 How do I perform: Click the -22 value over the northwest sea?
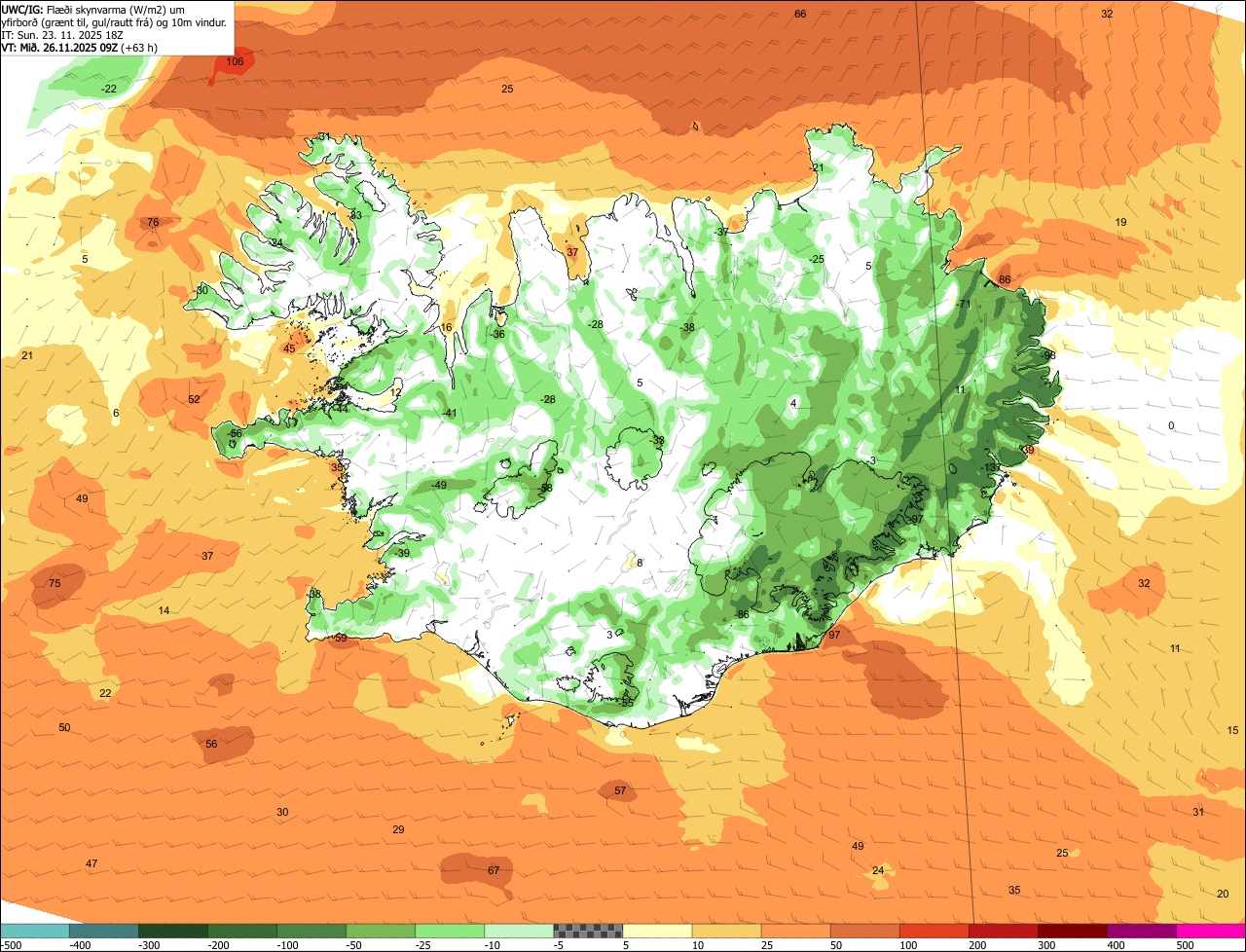tap(109, 89)
